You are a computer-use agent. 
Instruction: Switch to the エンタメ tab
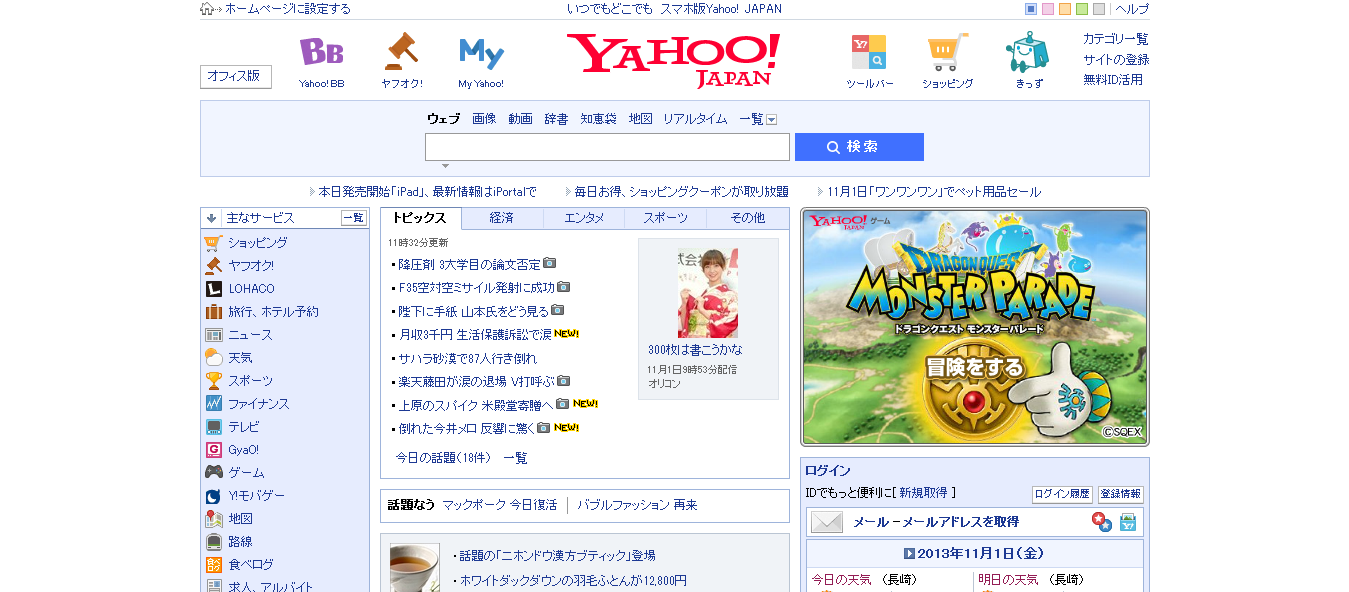point(584,218)
